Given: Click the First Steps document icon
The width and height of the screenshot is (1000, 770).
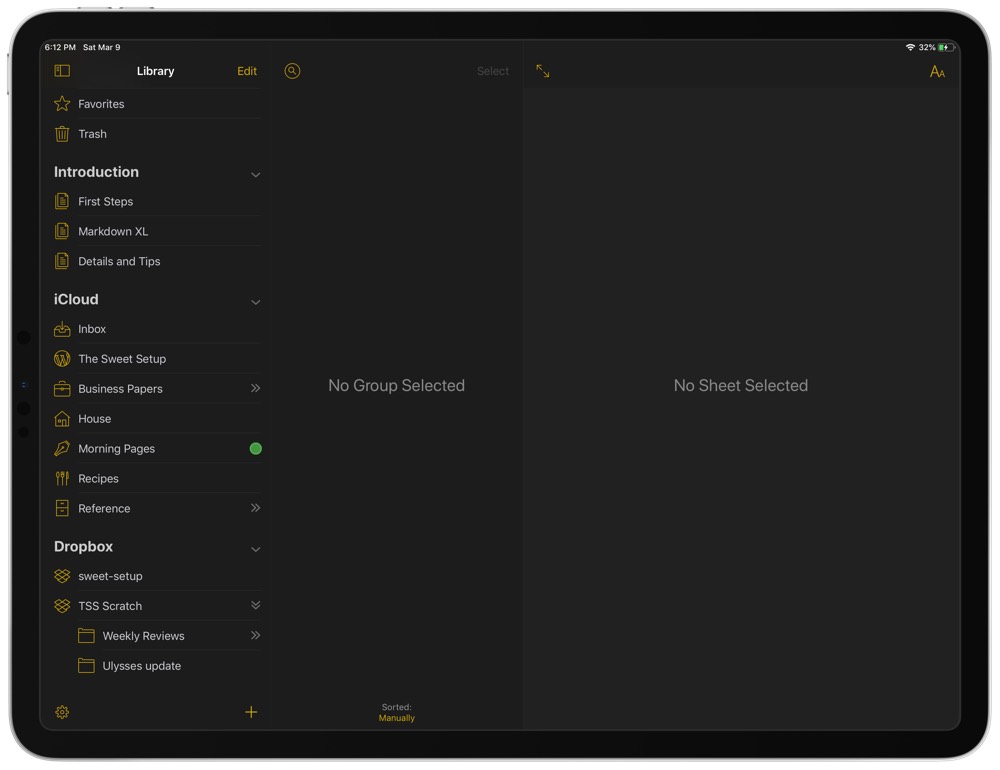Looking at the screenshot, I should 62,202.
